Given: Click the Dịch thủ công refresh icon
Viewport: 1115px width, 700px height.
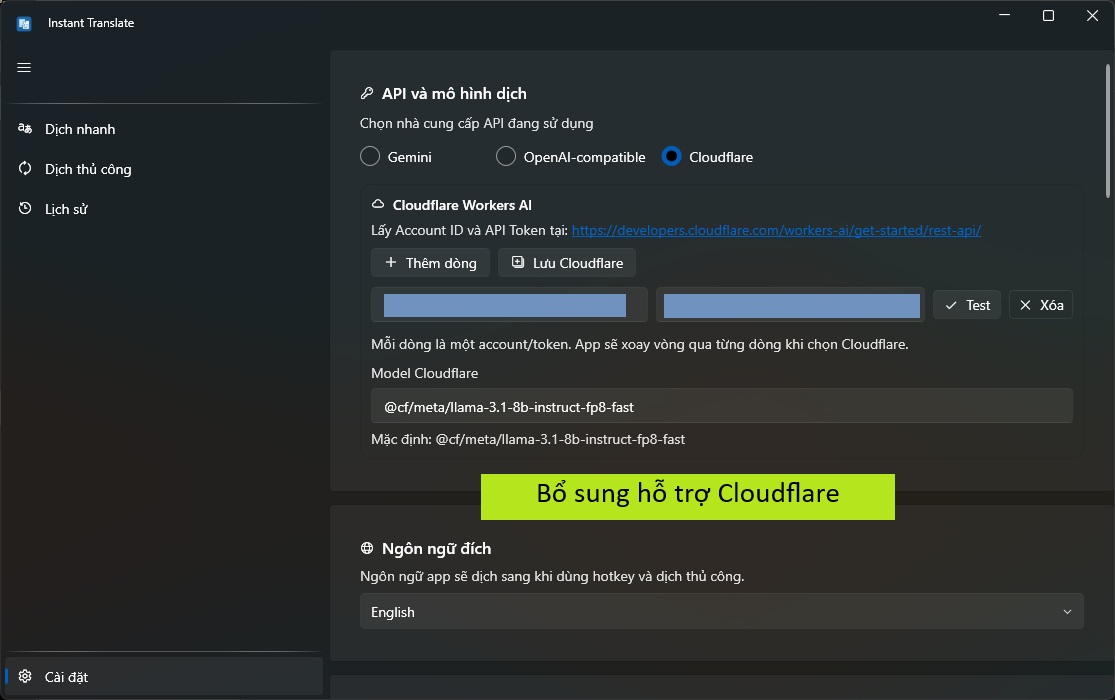Looking at the screenshot, I should tap(25, 169).
